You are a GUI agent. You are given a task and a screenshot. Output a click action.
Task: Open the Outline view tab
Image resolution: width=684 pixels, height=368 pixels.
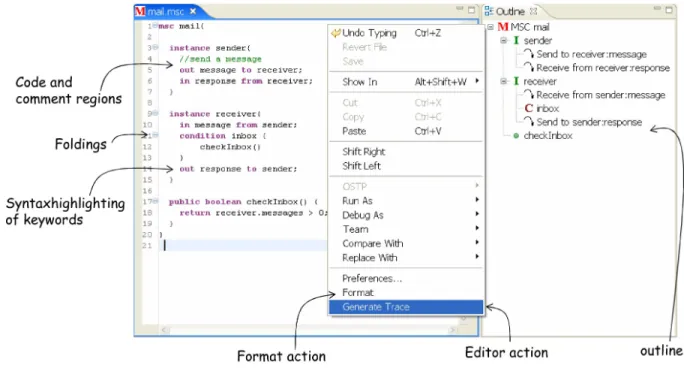tap(511, 11)
